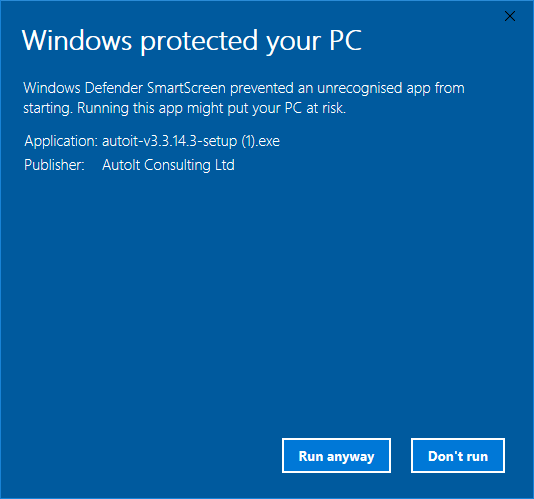534x499 pixels.
Task: Decline running the unrecognised app
Action: [x=458, y=455]
